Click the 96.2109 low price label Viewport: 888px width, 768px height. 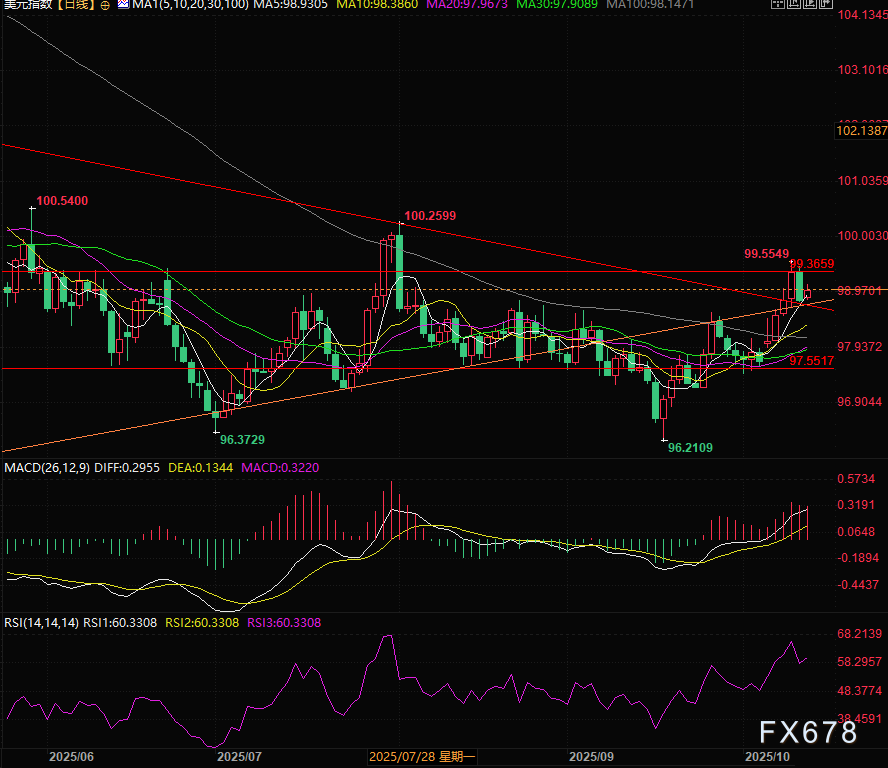690,449
